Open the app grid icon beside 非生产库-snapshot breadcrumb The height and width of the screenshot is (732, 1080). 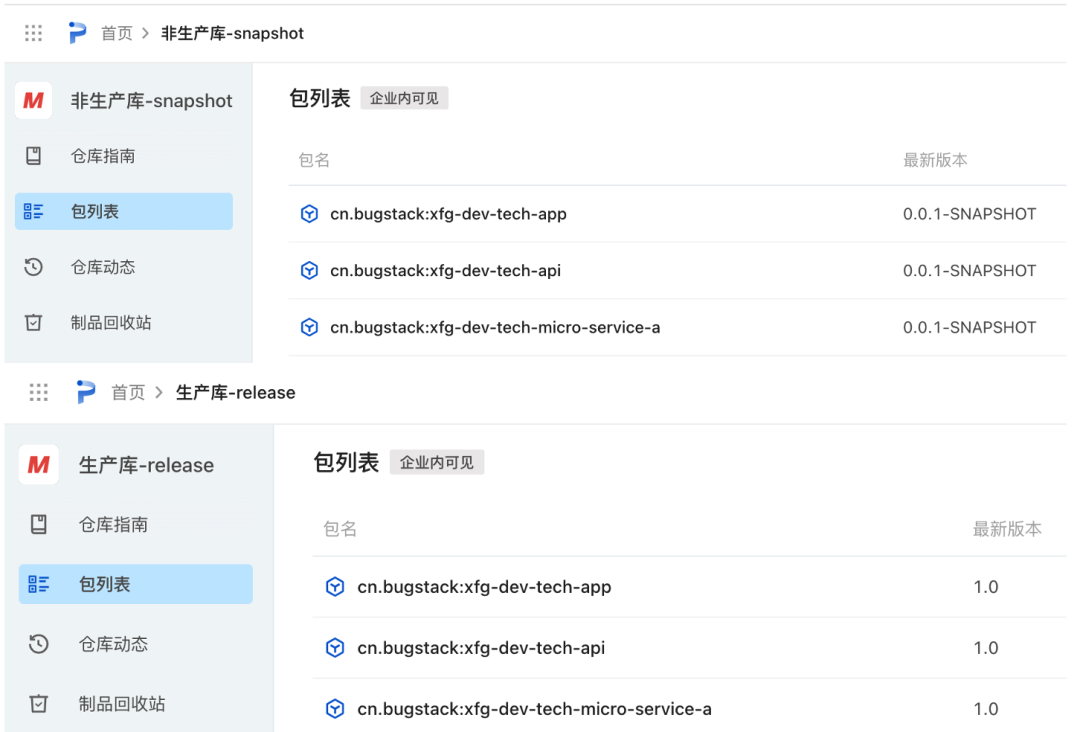33,33
